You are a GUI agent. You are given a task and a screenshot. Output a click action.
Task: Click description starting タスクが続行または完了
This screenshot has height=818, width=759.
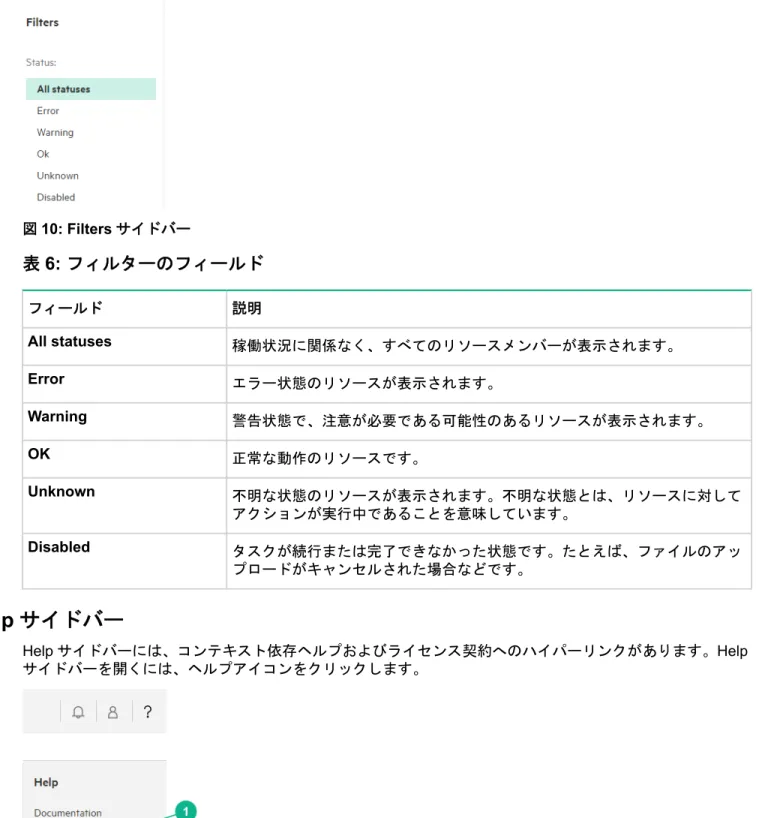(x=486, y=560)
